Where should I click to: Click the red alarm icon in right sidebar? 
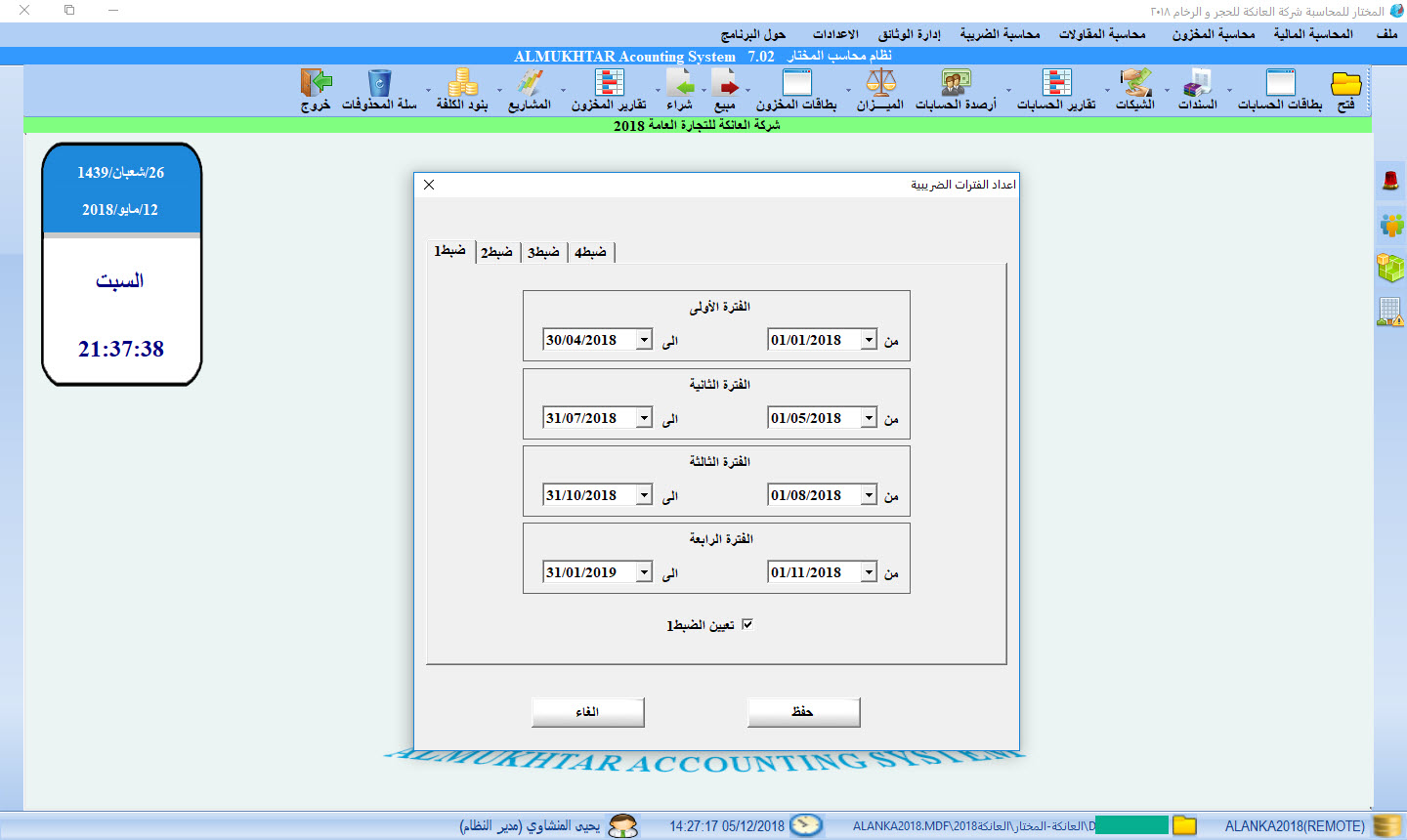(1390, 181)
